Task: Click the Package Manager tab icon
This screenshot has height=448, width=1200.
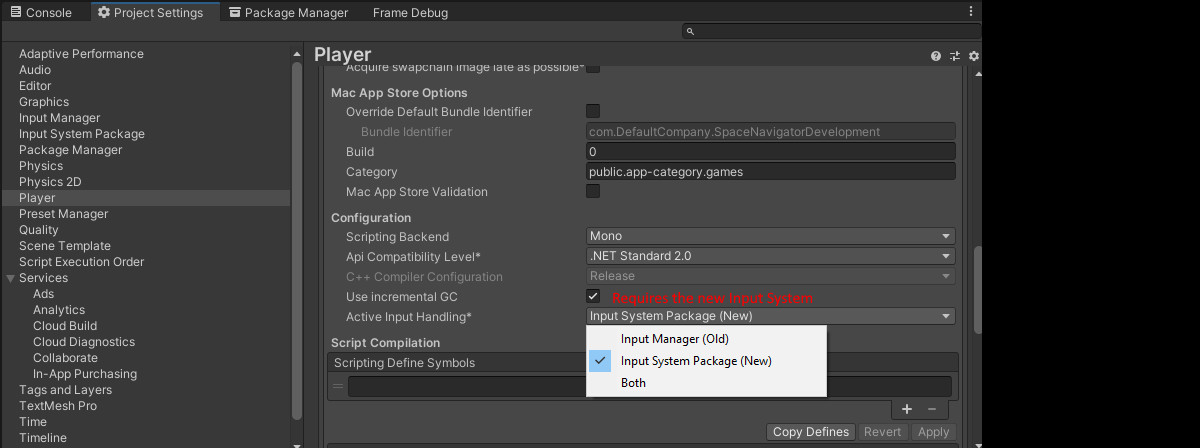Action: pos(234,13)
